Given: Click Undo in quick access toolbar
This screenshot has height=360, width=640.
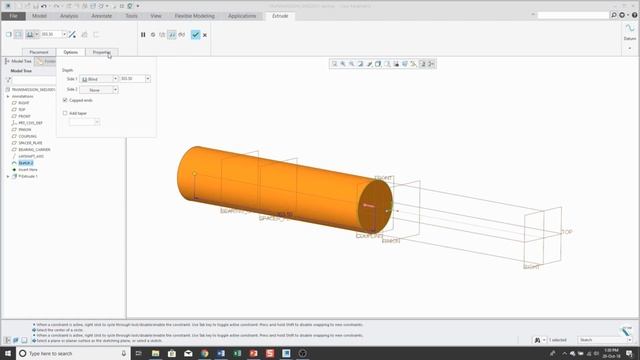Looking at the screenshot, I should click(44, 6).
